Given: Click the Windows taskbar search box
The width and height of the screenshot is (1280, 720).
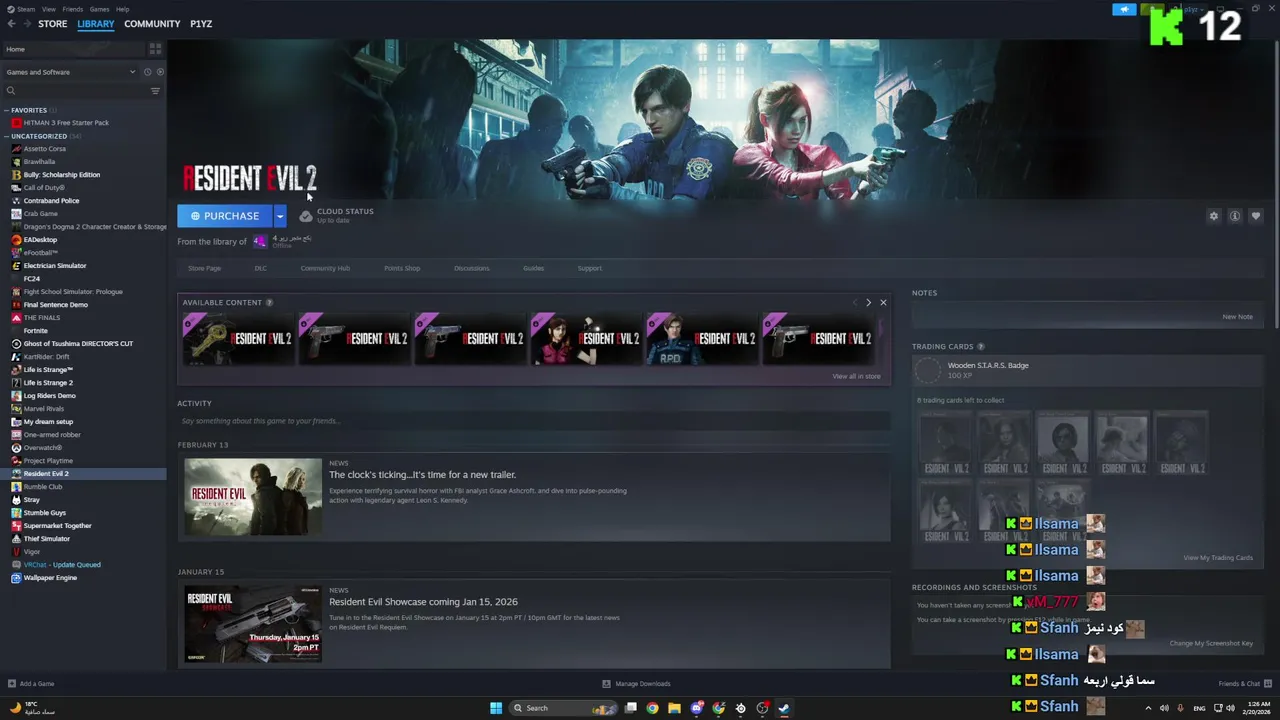Looking at the screenshot, I should point(563,708).
